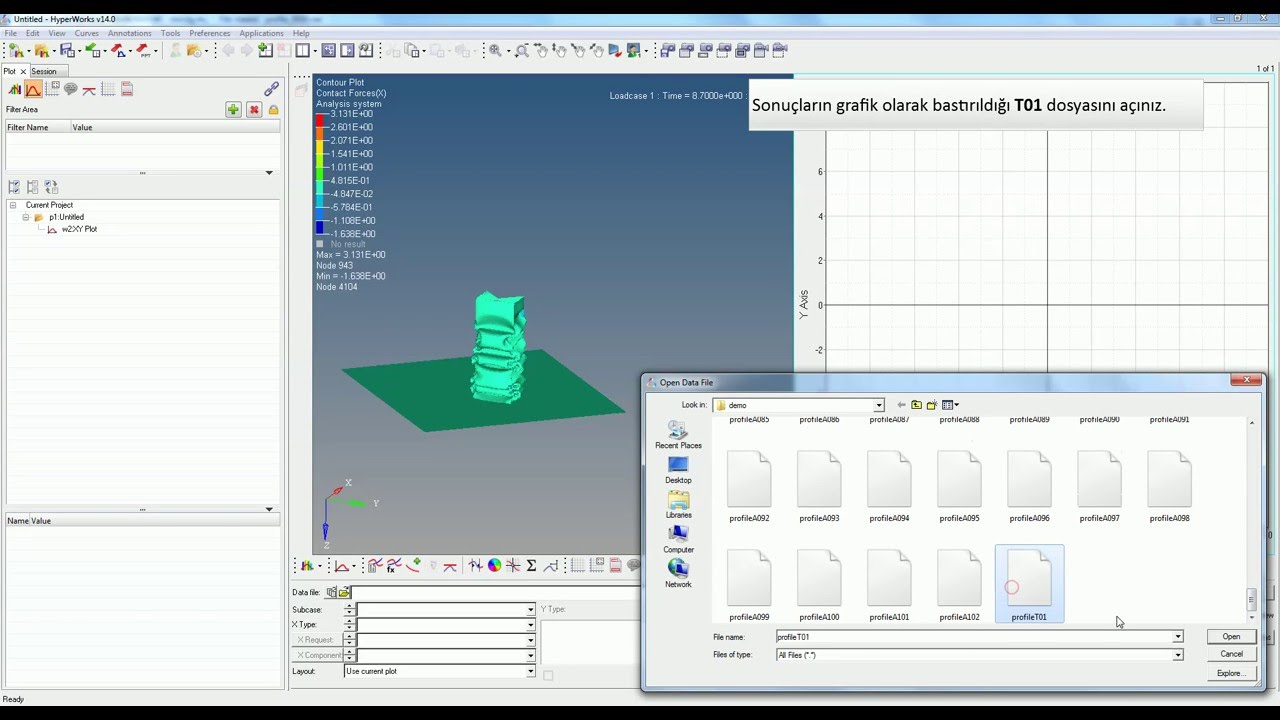The image size is (1280, 720).
Task: Click the colorful palette icon in bottom toolbar
Action: point(494,566)
